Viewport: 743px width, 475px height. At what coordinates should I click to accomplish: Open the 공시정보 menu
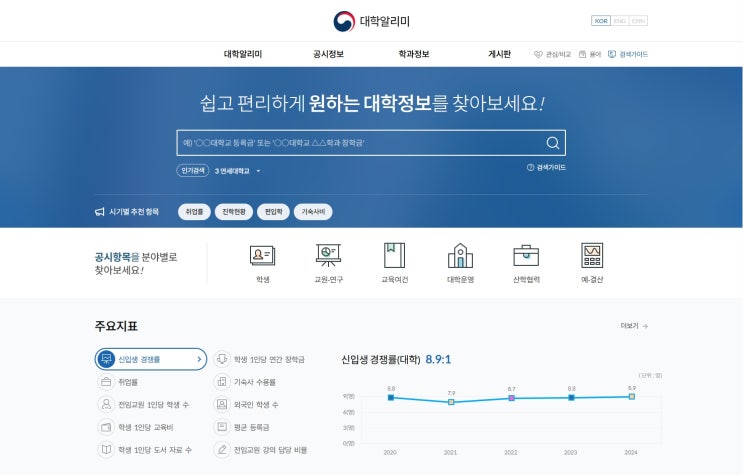[328, 54]
